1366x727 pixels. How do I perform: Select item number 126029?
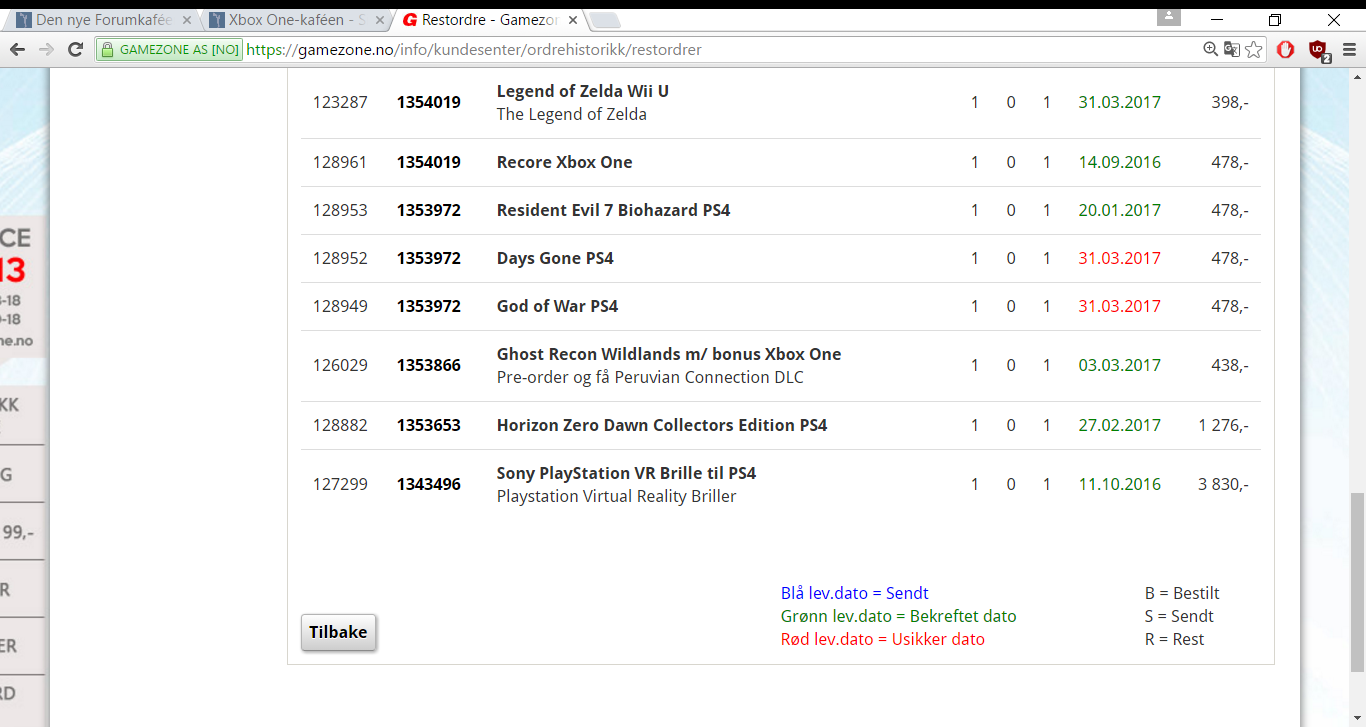click(x=340, y=365)
